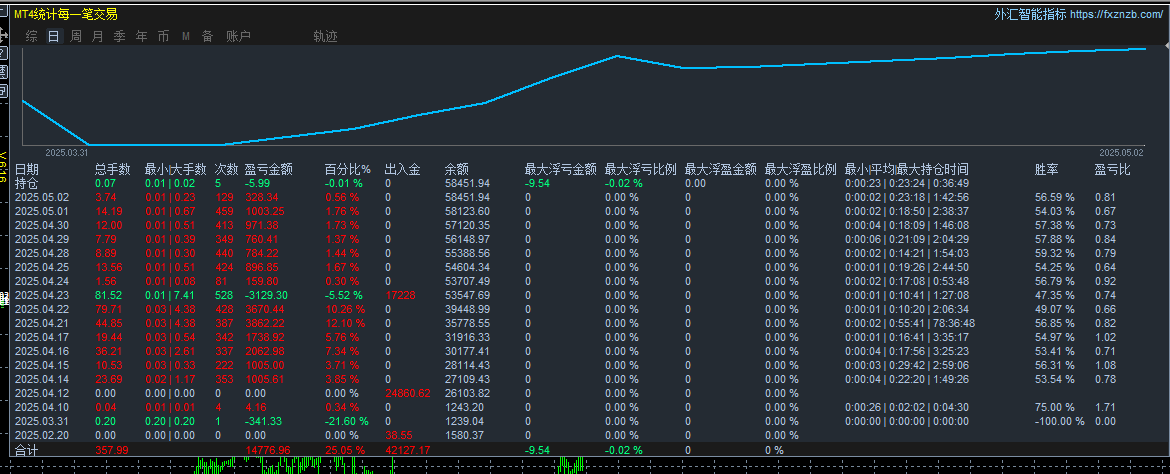Click the 最大浮盈比例 column header
Viewport: 1170px width, 474px height.
click(x=801, y=169)
